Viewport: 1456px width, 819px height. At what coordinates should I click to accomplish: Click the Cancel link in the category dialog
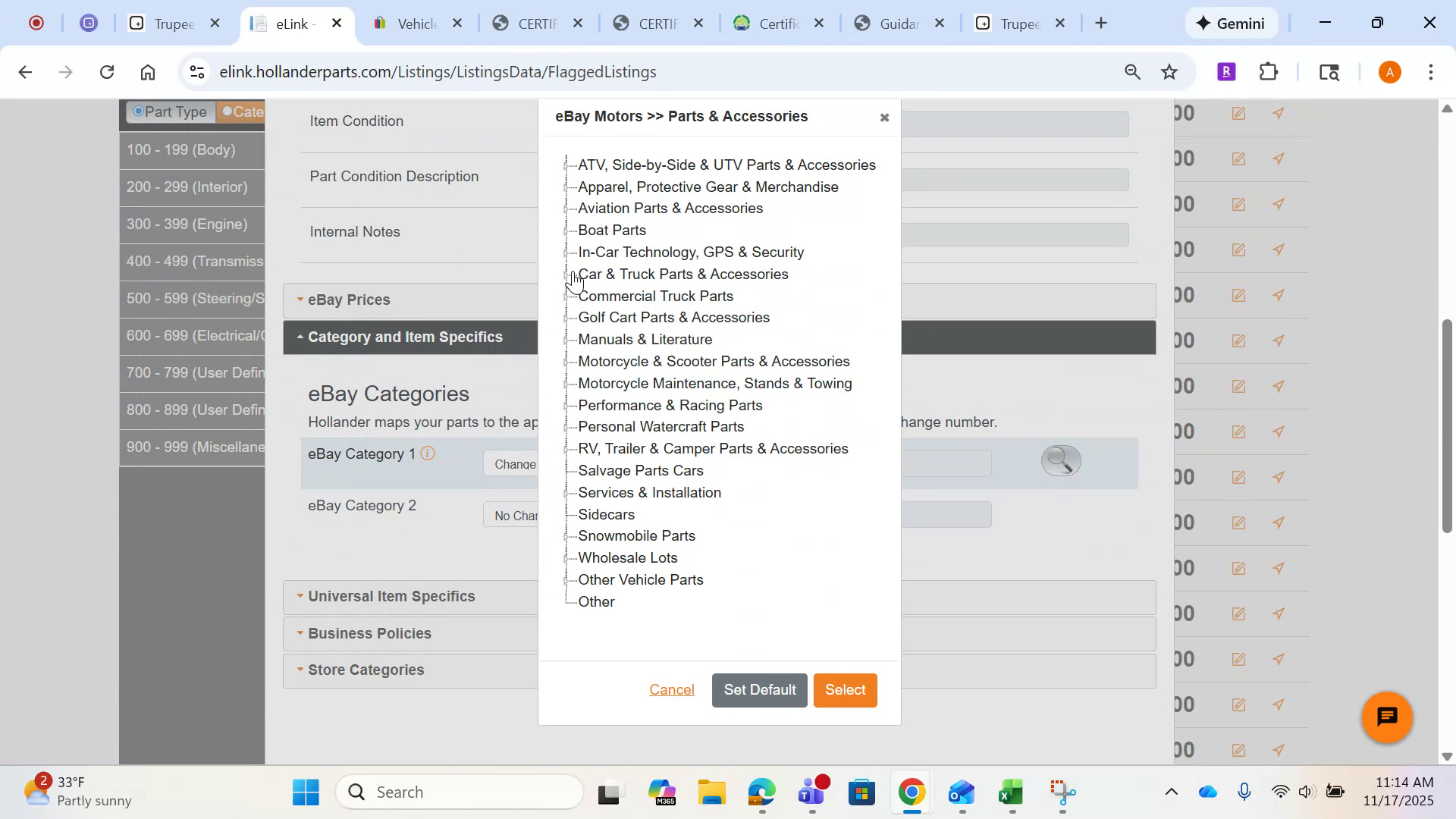[672, 690]
